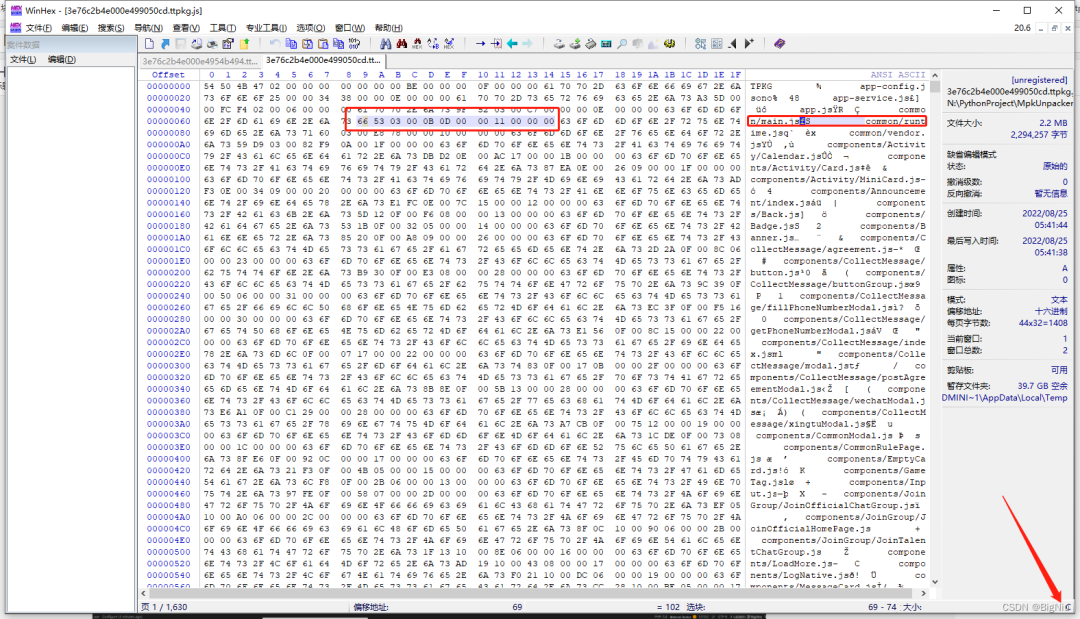
Task: Open the 工具(T) menu
Action: click(x=222, y=28)
